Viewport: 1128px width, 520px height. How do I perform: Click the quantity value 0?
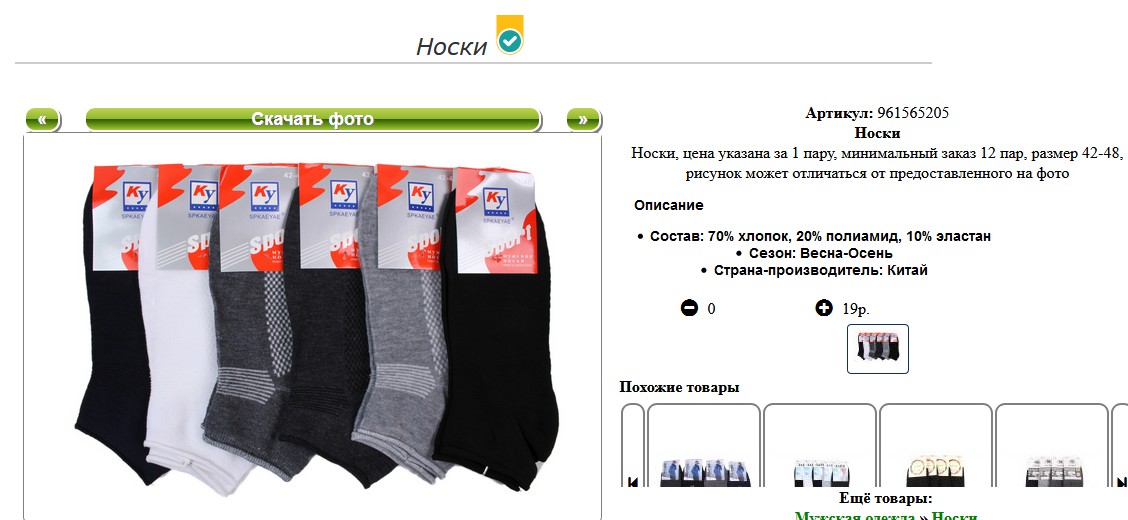pos(711,309)
